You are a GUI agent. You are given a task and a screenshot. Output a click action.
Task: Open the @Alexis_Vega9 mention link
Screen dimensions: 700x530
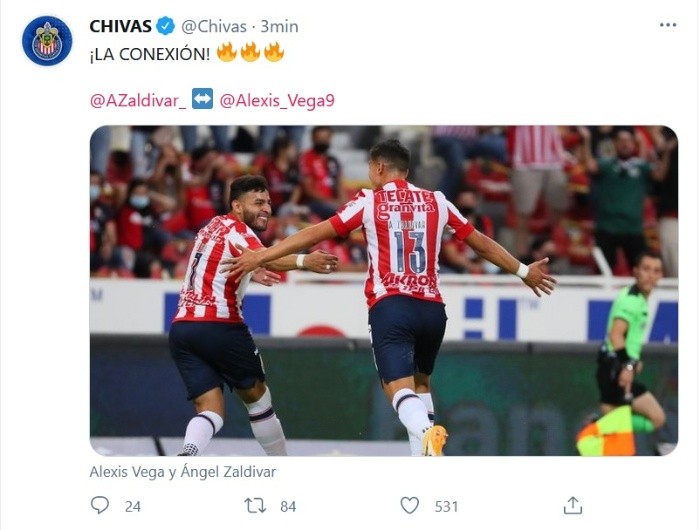pyautogui.click(x=277, y=100)
